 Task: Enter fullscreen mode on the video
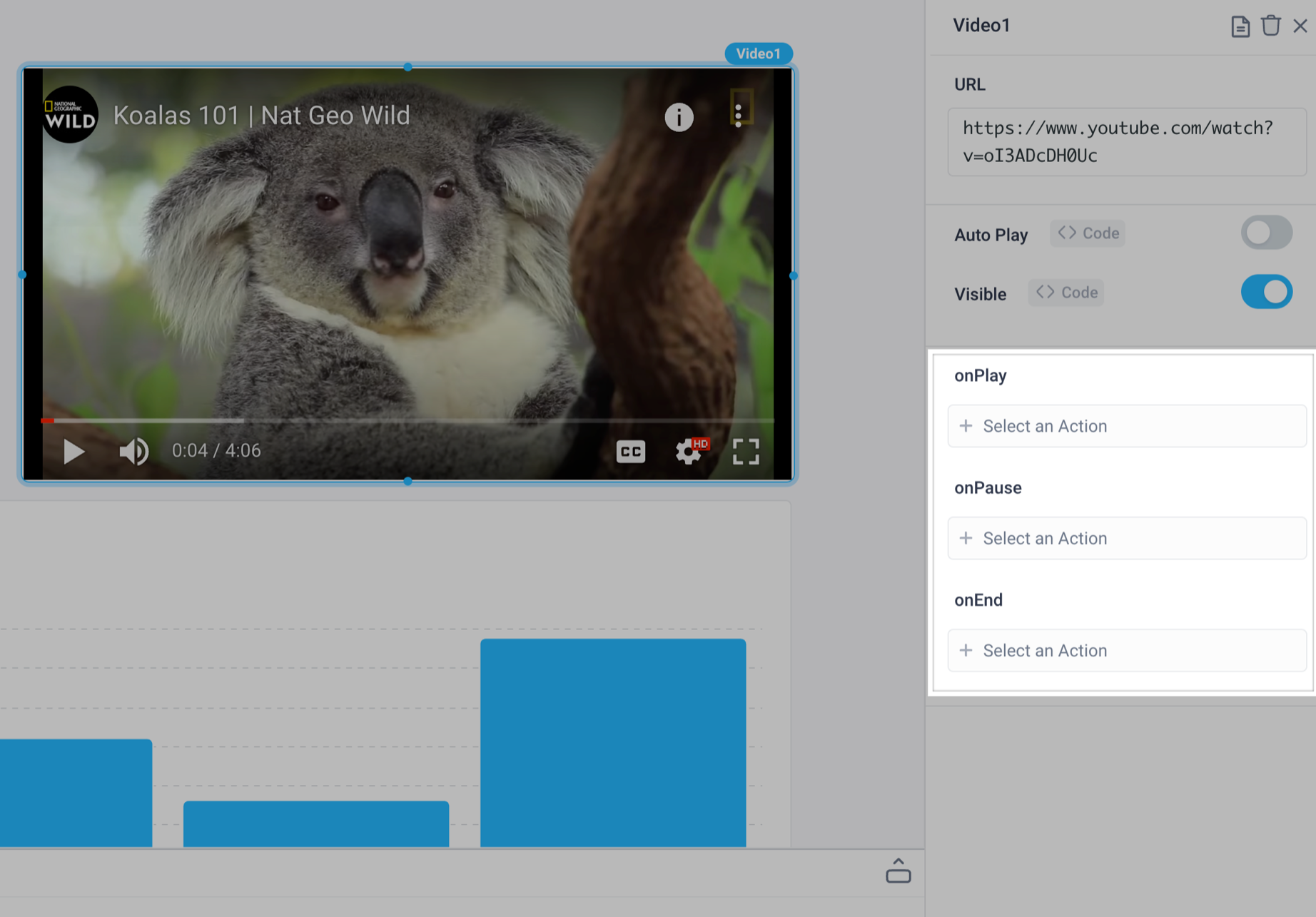[746, 451]
